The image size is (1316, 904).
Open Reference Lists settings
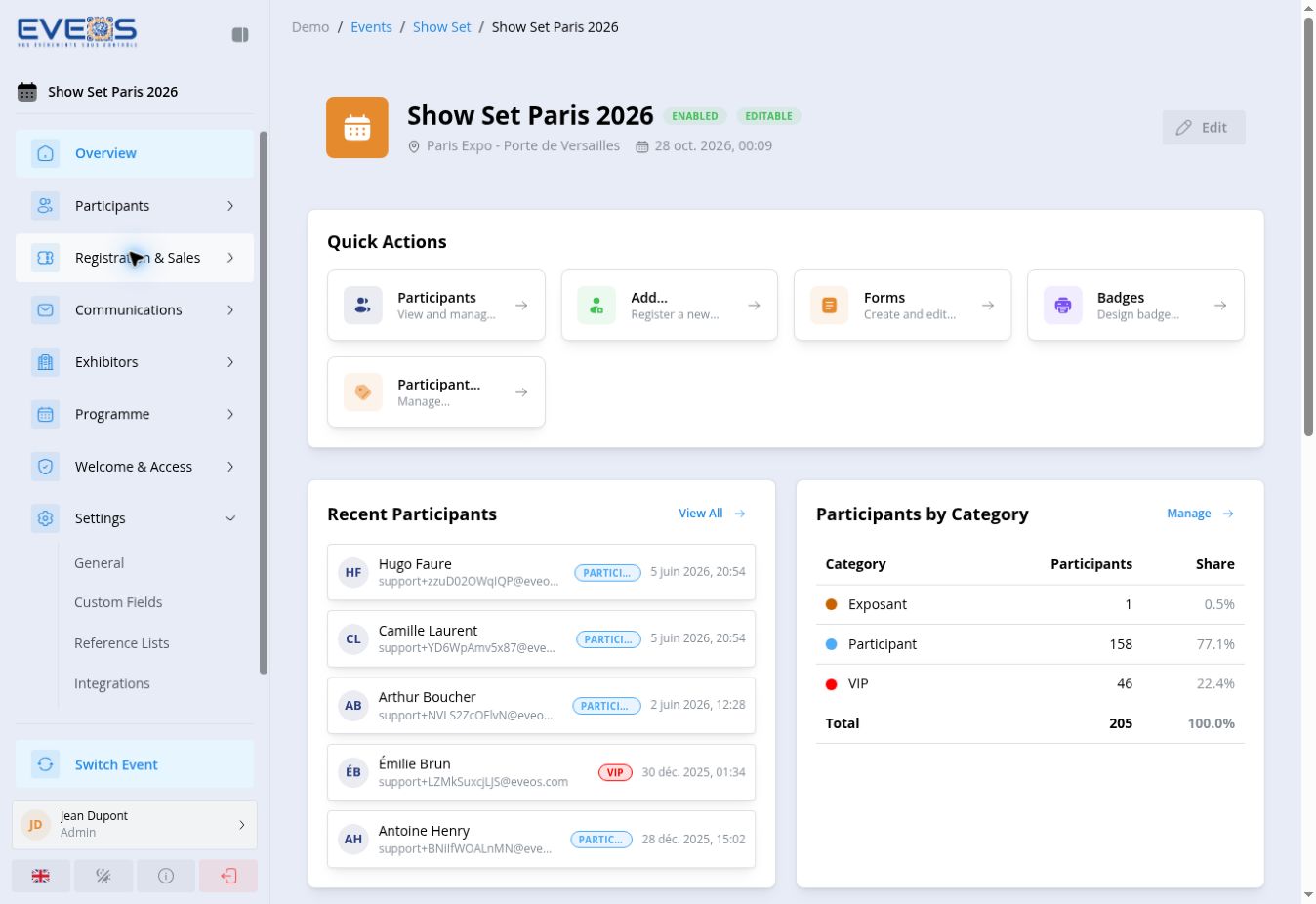pyautogui.click(x=122, y=643)
